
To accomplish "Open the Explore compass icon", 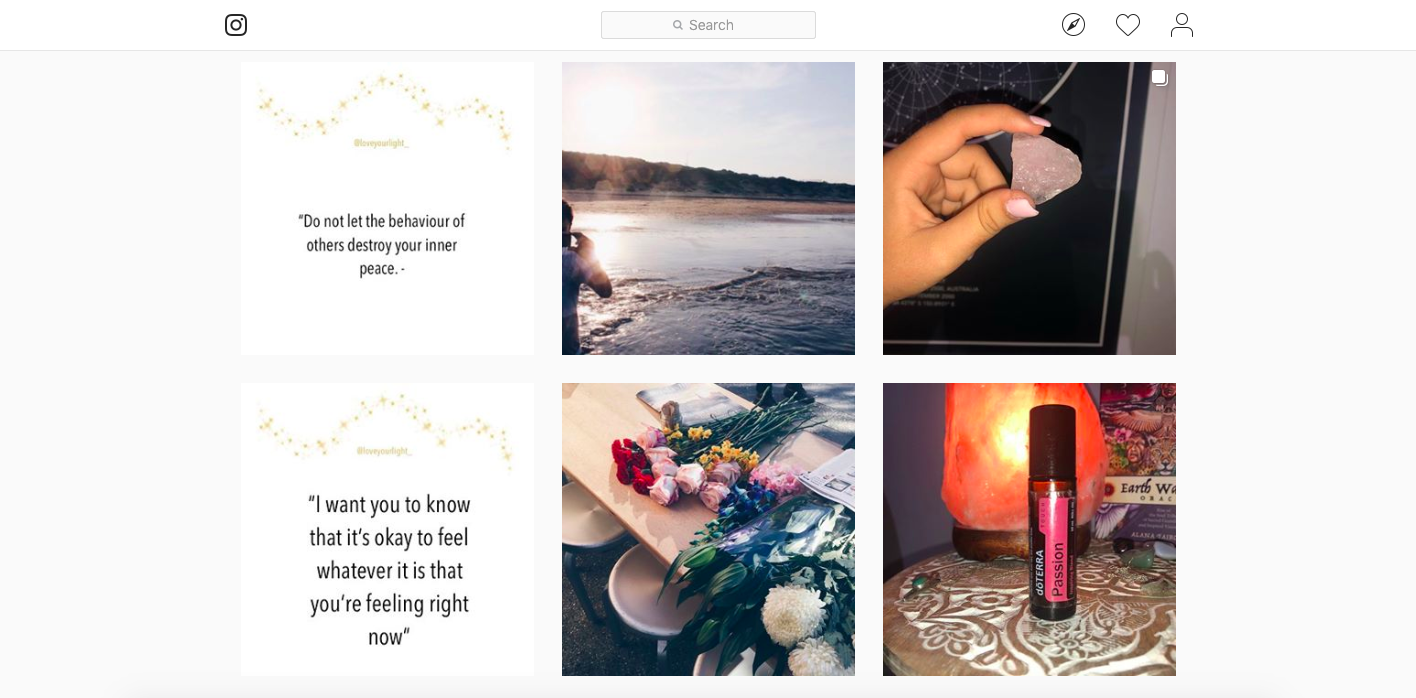I will 1073,25.
